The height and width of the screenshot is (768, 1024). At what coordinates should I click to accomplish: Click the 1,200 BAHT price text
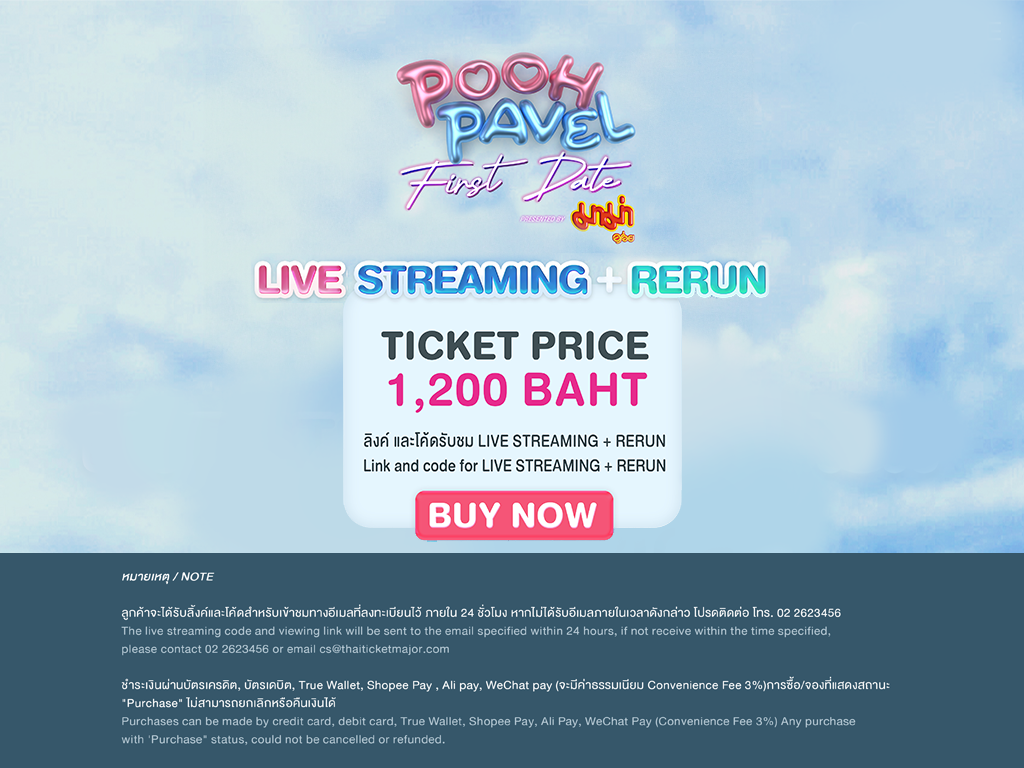(517, 390)
